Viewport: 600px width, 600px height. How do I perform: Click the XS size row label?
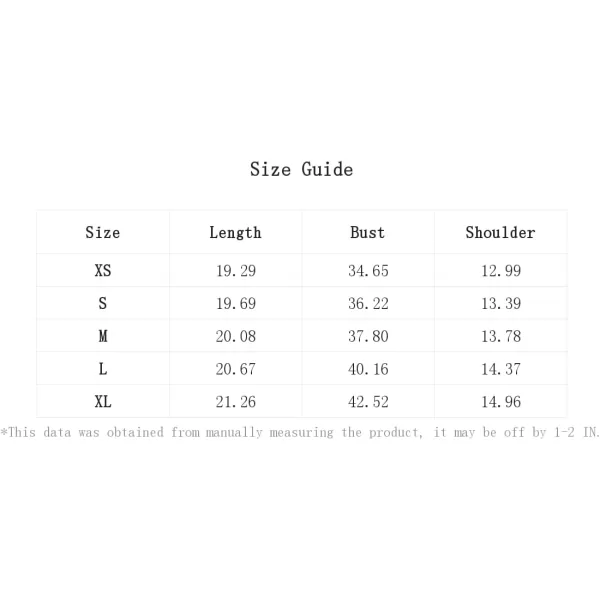(102, 271)
